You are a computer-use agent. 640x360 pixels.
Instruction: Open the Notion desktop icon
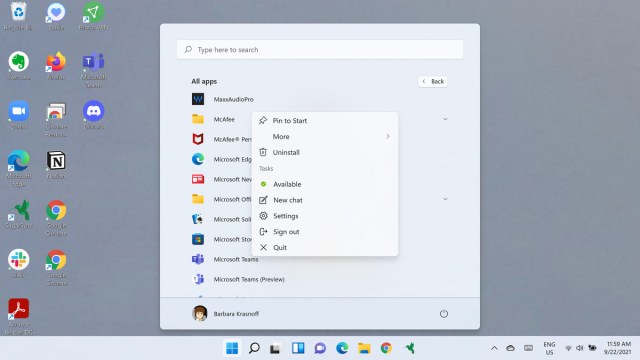56,165
